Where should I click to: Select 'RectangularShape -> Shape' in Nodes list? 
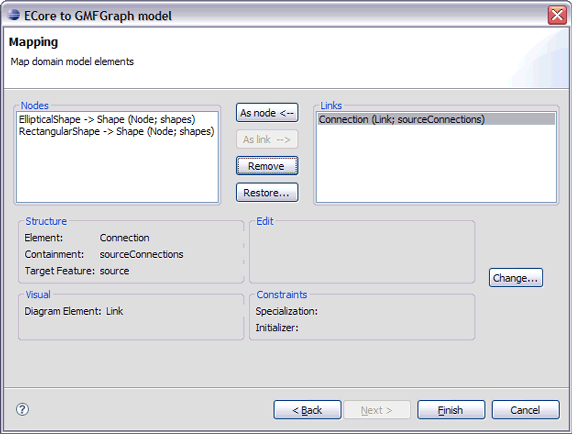[116, 131]
